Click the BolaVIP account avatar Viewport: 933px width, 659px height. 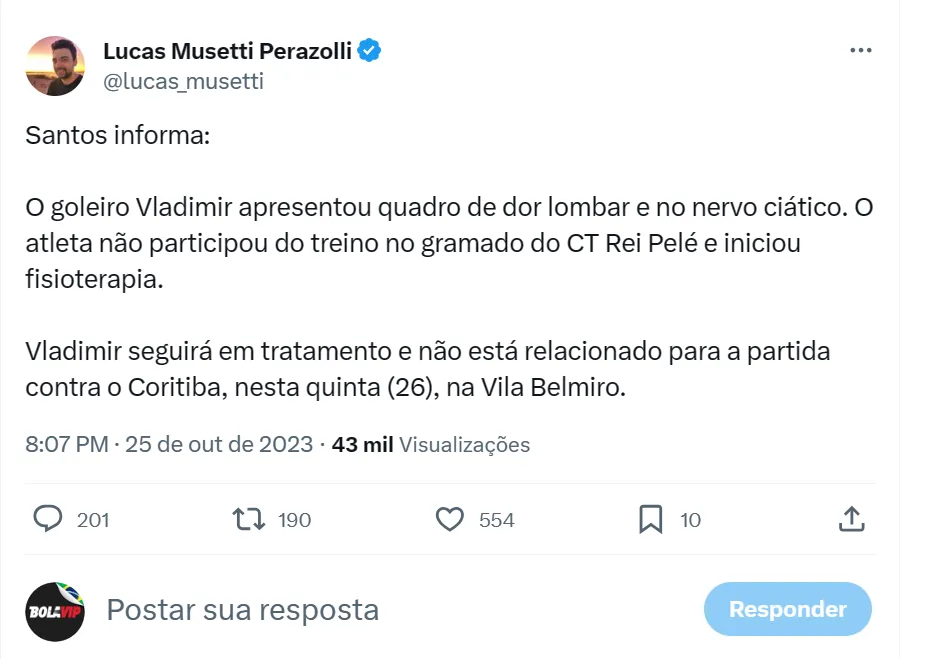coord(55,611)
